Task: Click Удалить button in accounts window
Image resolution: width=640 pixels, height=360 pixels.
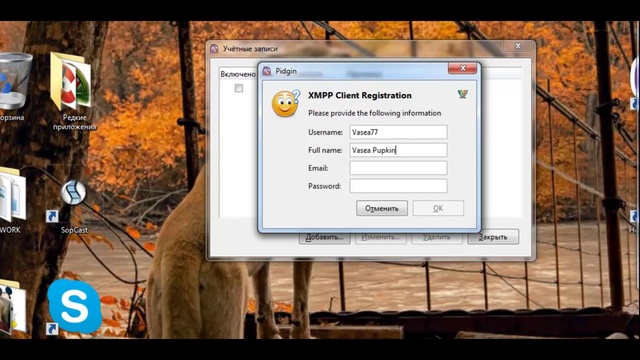Action: pos(437,237)
